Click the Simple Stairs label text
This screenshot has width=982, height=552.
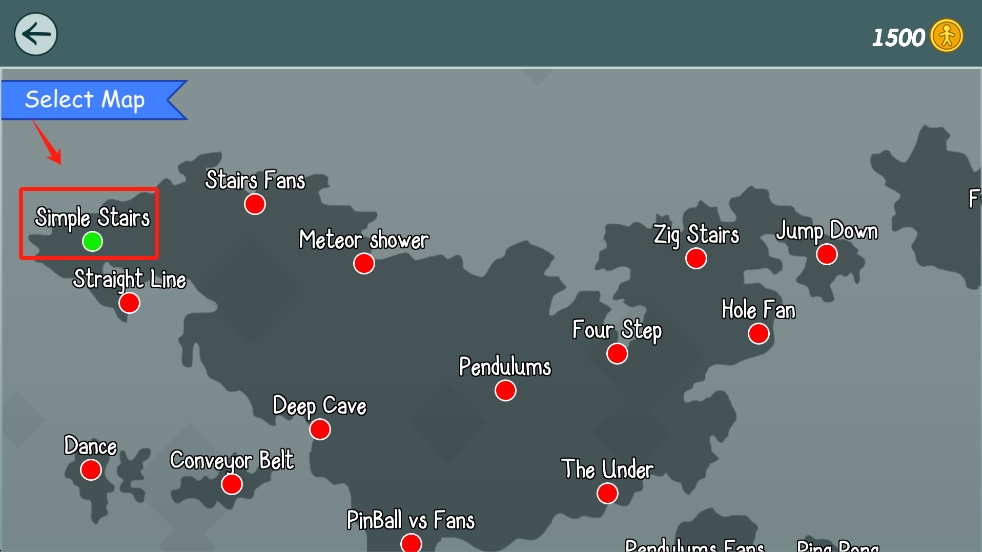93,218
